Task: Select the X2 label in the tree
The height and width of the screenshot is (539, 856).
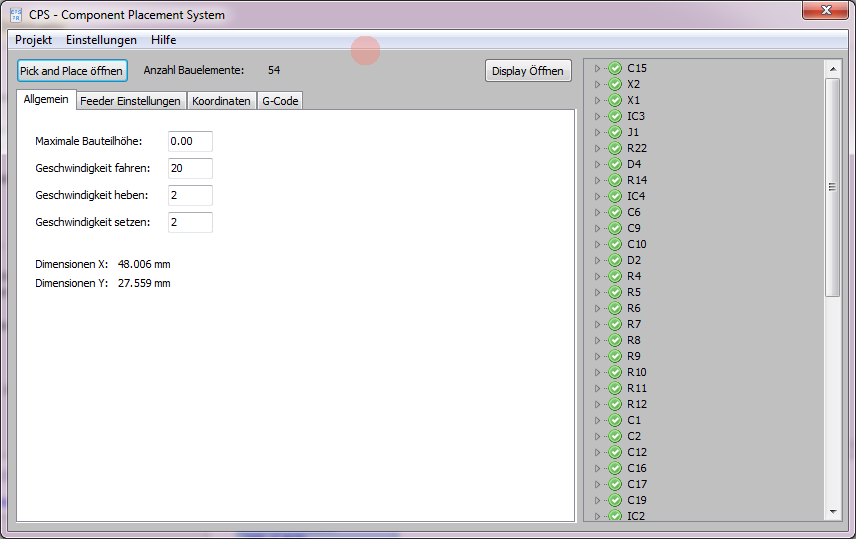Action: coord(633,84)
